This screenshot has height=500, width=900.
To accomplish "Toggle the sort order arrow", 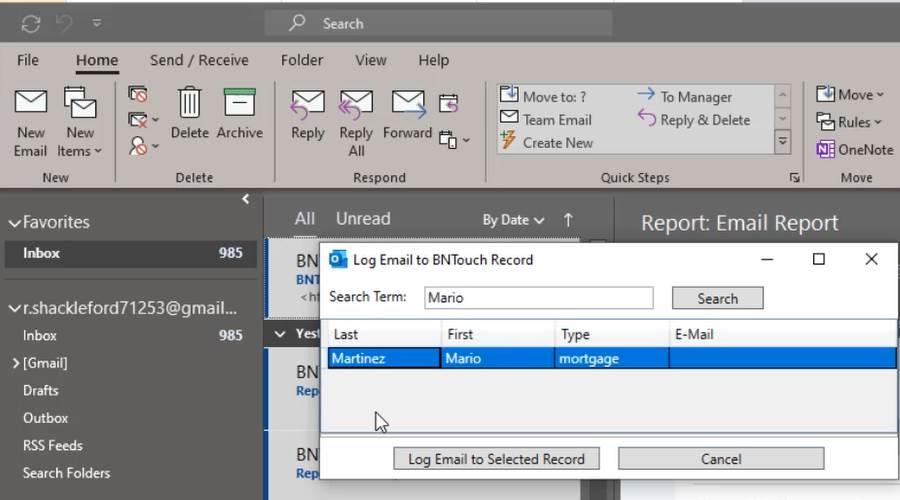I will point(568,219).
